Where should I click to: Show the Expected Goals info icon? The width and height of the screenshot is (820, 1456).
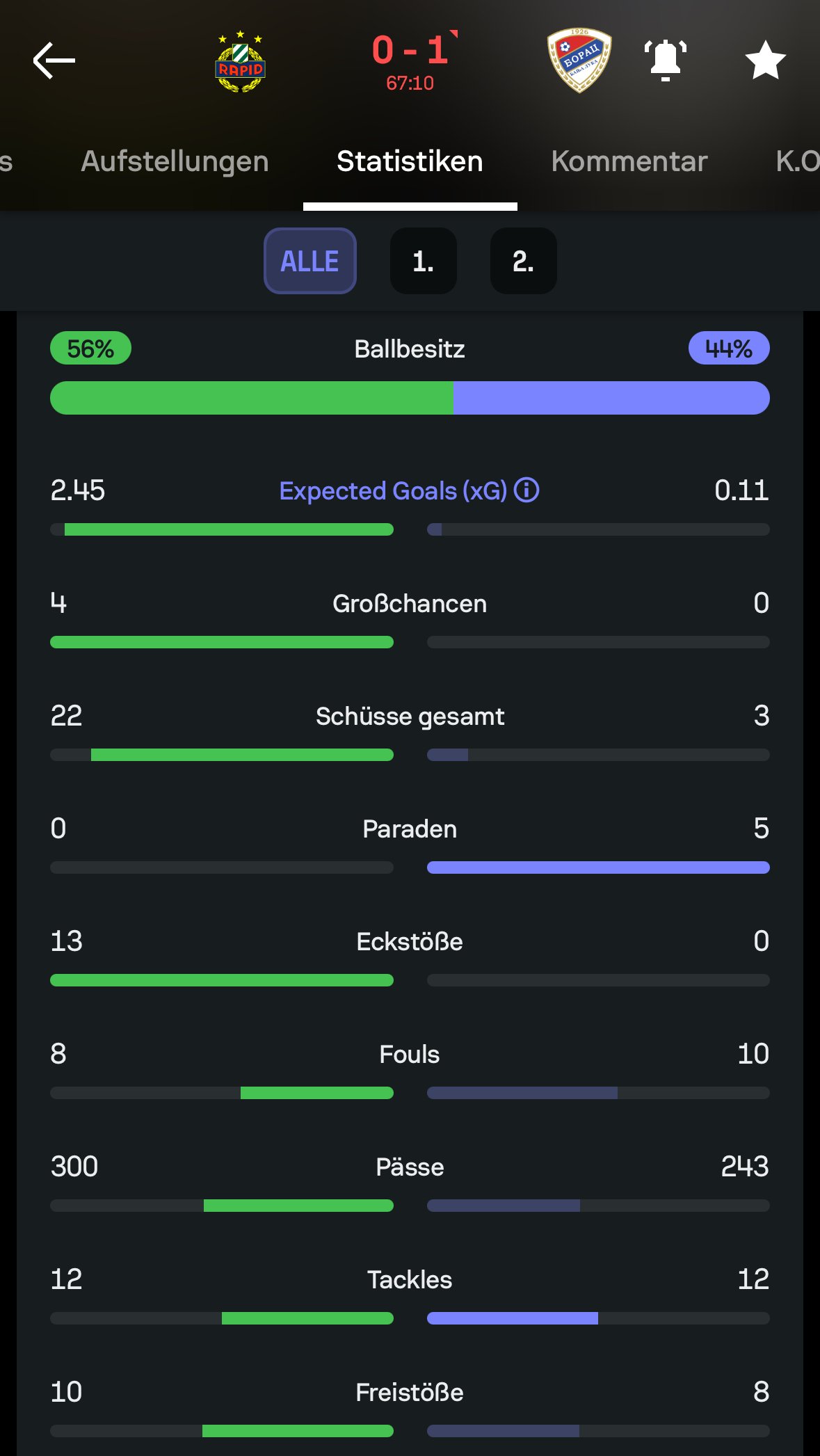tap(526, 490)
